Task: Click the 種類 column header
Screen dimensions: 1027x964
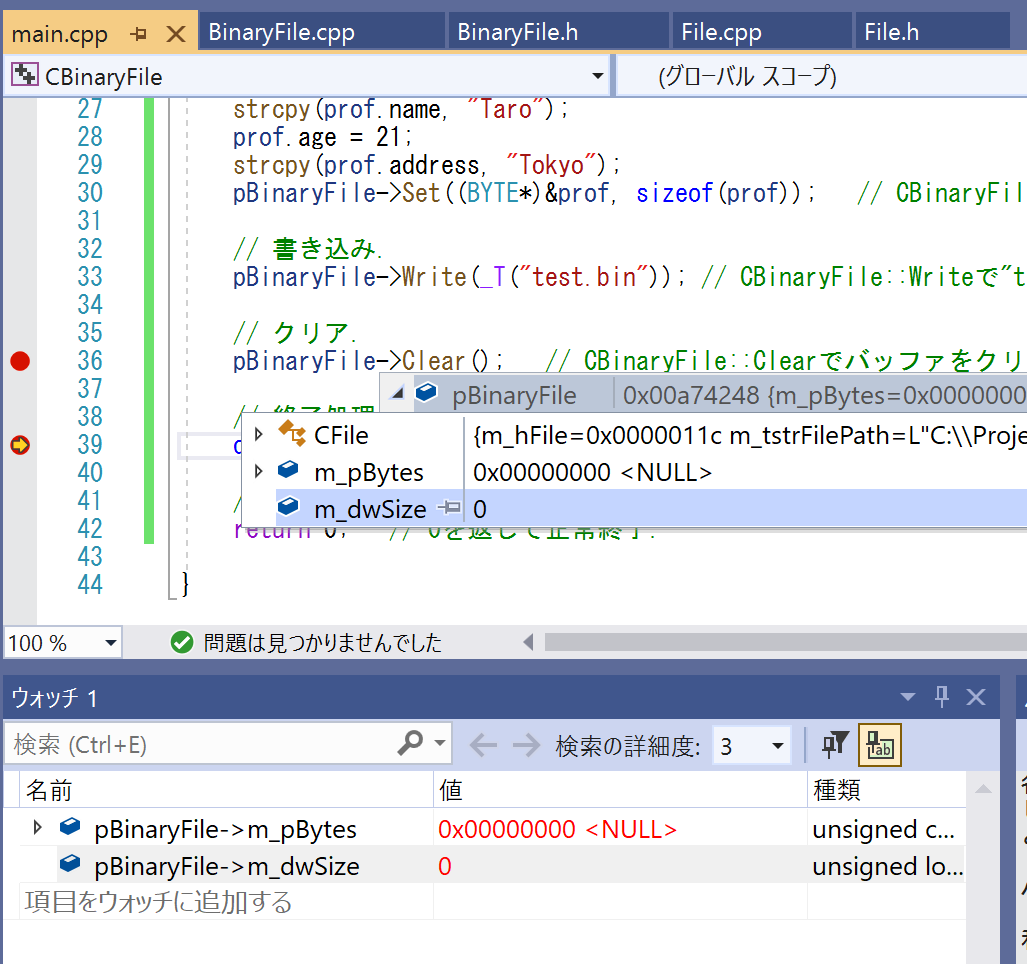Action: pyautogui.click(x=886, y=789)
